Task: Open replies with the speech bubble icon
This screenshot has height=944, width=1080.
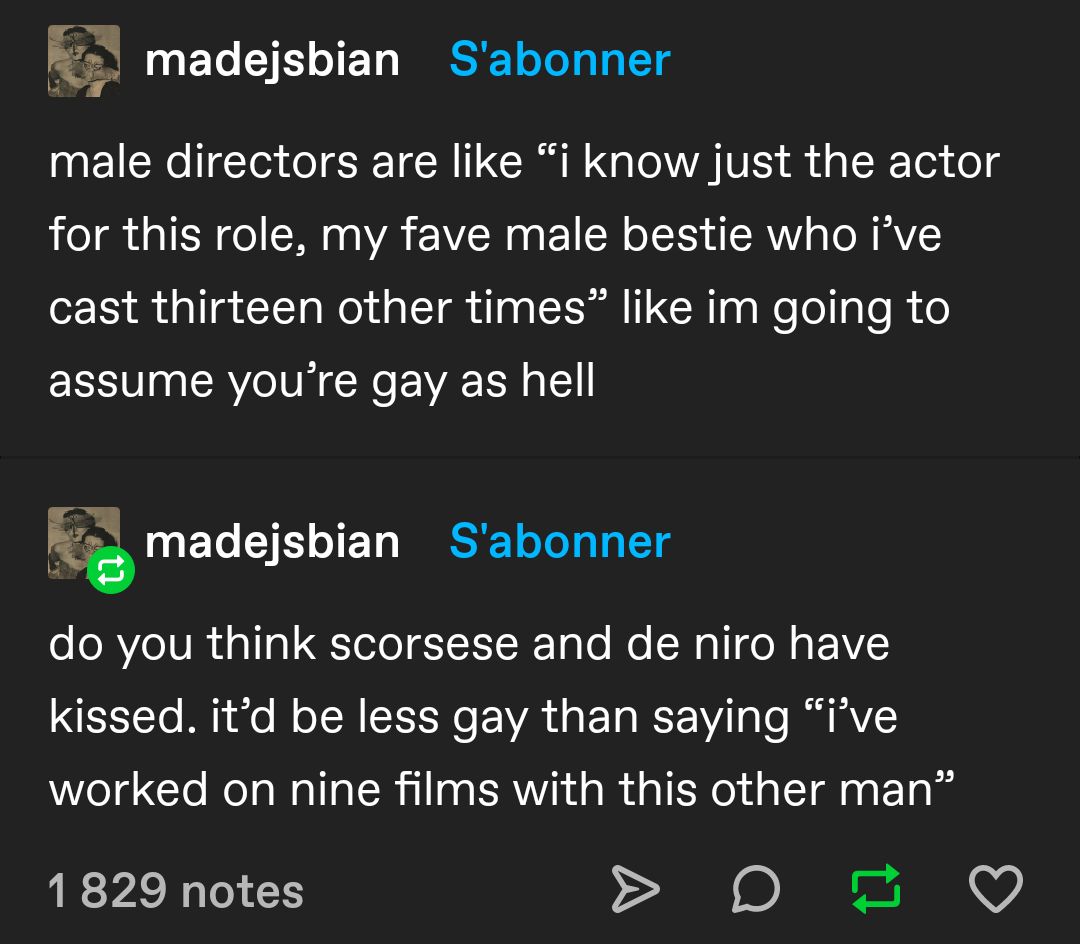Action: point(755,890)
